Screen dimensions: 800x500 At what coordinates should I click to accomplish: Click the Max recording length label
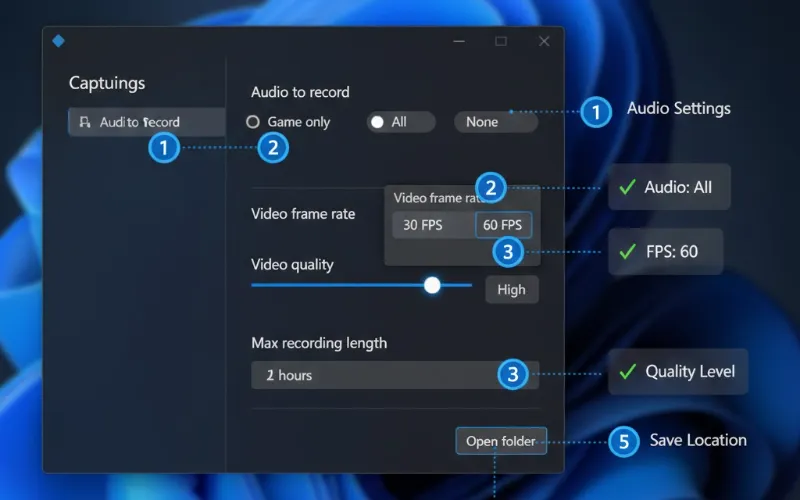tap(319, 343)
